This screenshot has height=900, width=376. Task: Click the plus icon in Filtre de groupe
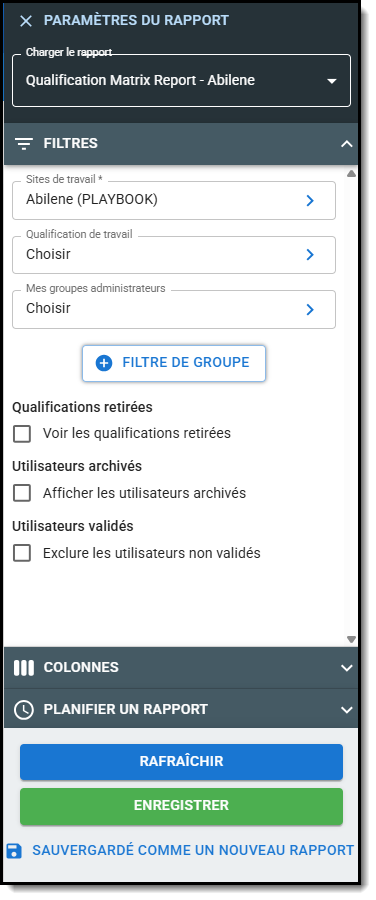point(104,363)
